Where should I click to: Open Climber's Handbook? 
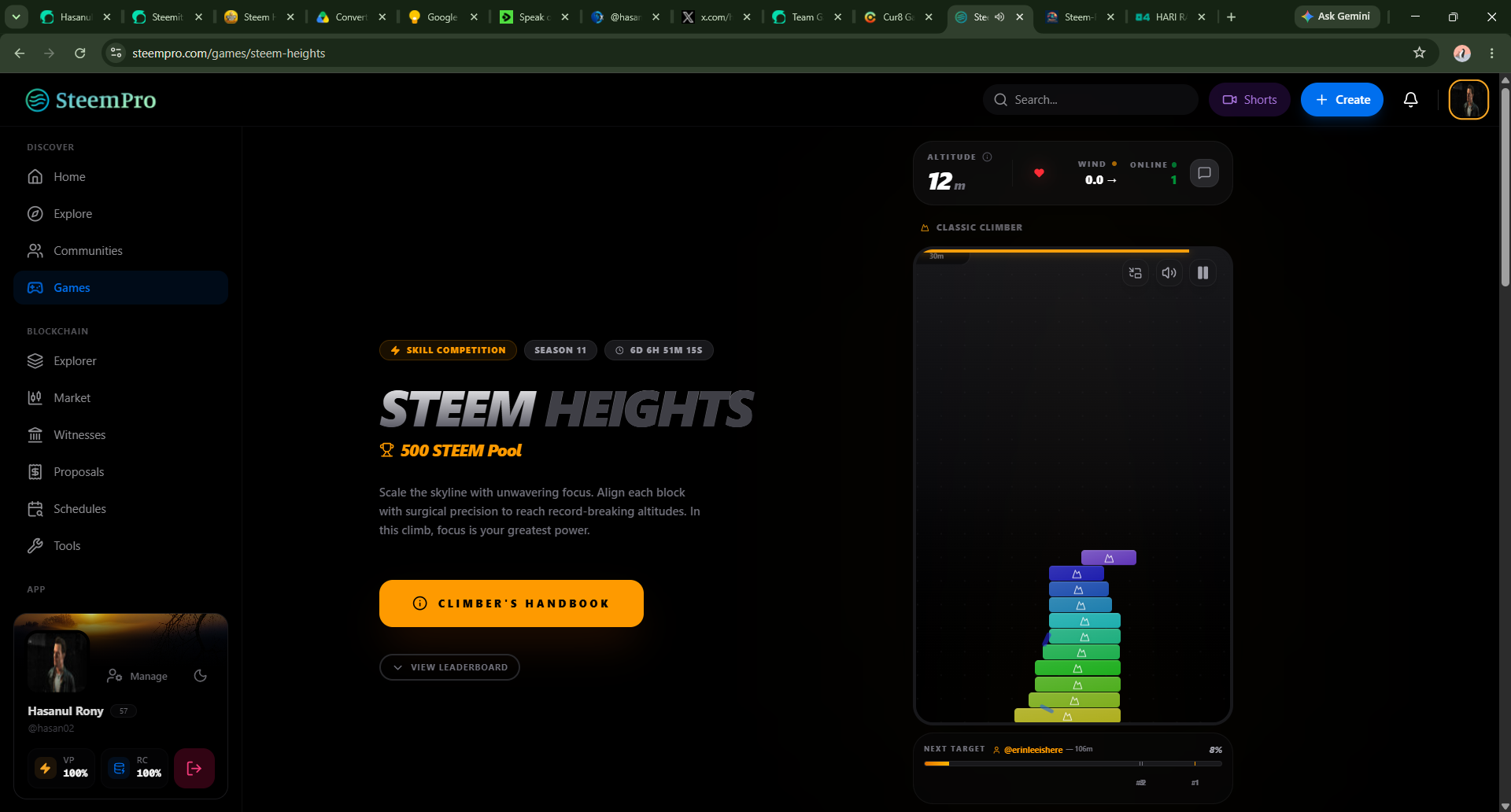(x=512, y=603)
